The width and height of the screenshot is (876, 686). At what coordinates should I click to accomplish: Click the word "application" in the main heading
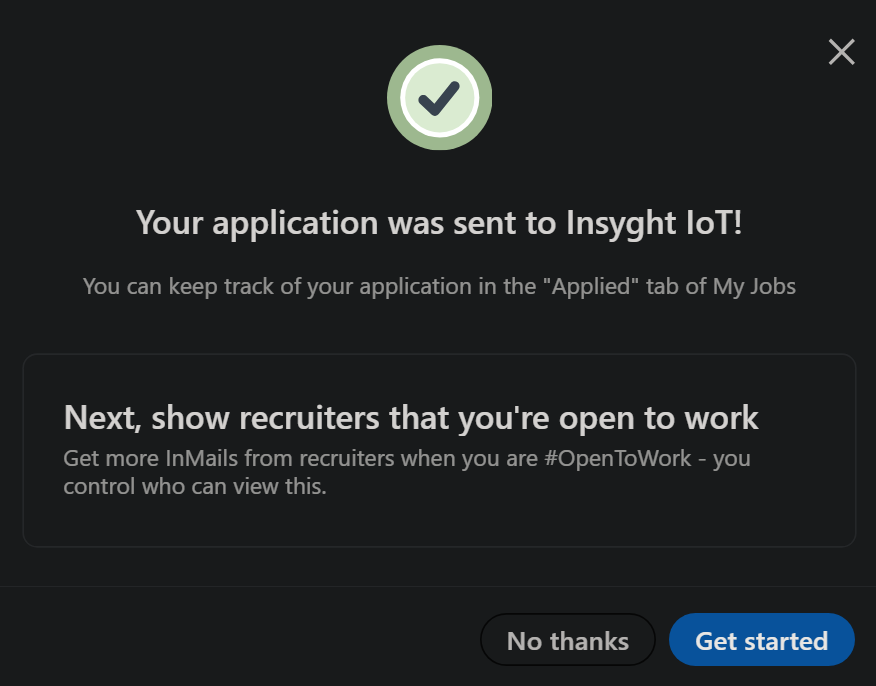click(x=296, y=222)
